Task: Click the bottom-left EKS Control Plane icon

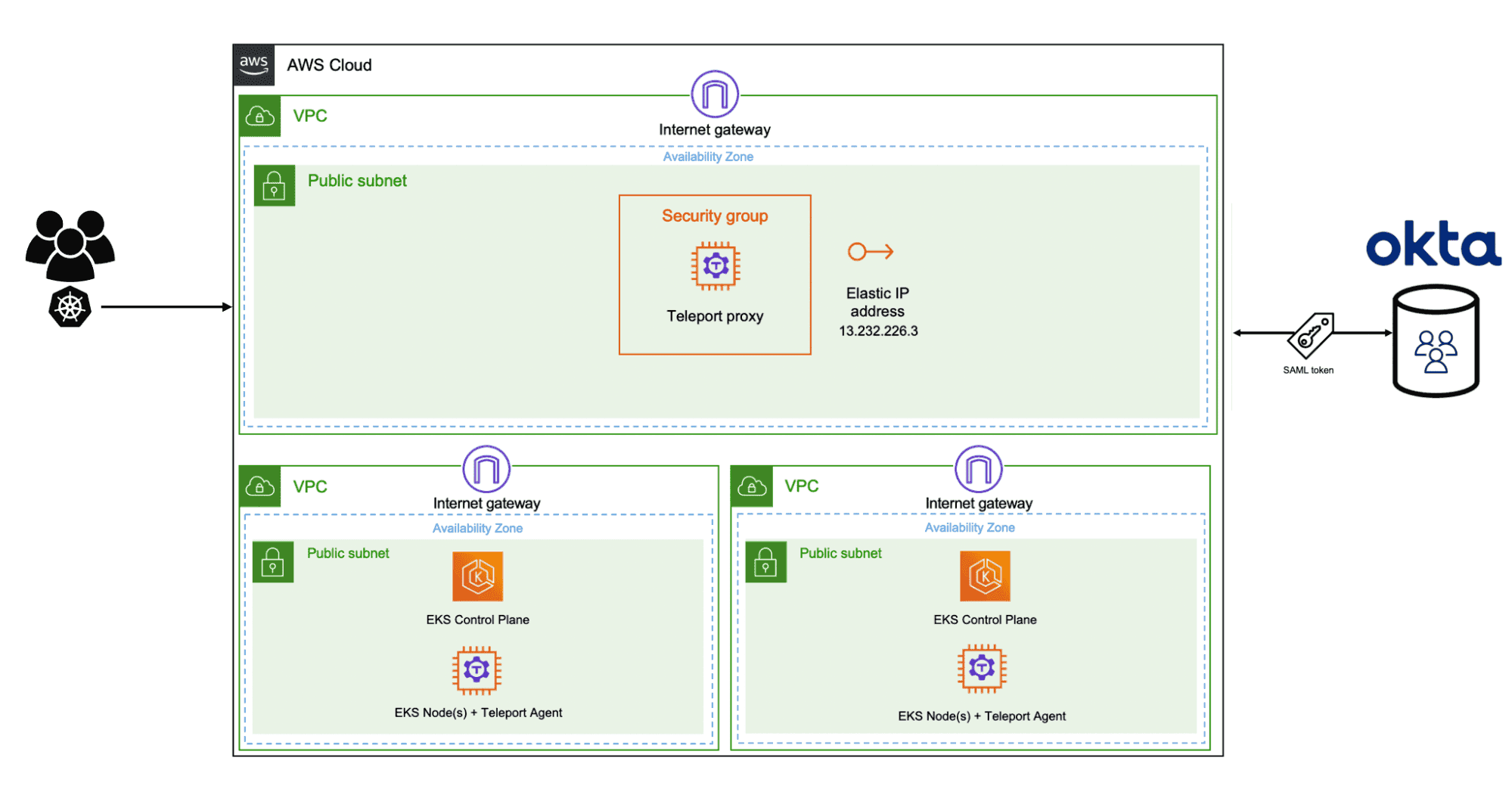Action: (x=477, y=576)
